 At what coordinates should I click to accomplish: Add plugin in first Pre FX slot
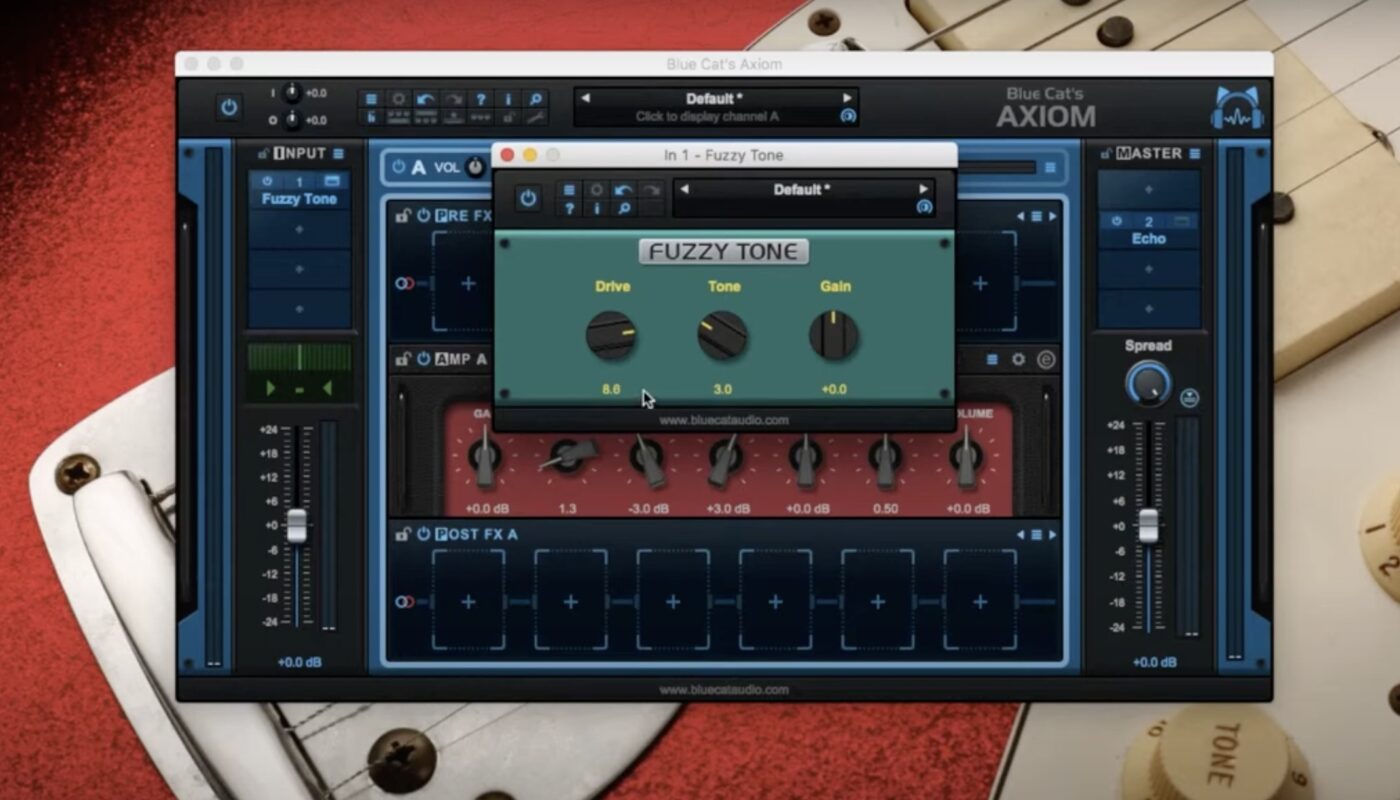[x=468, y=283]
